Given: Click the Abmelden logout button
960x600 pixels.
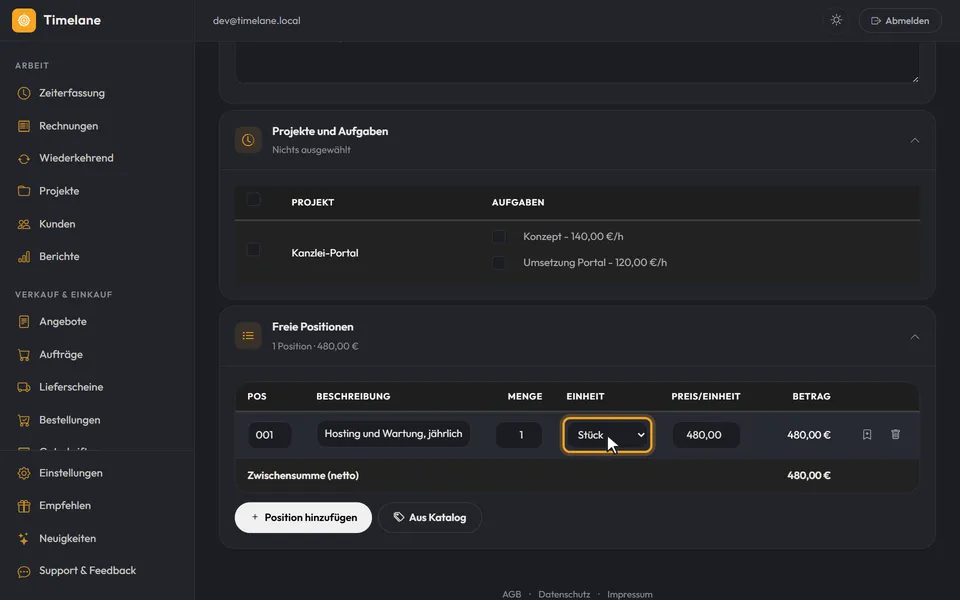Looking at the screenshot, I should click(900, 20).
